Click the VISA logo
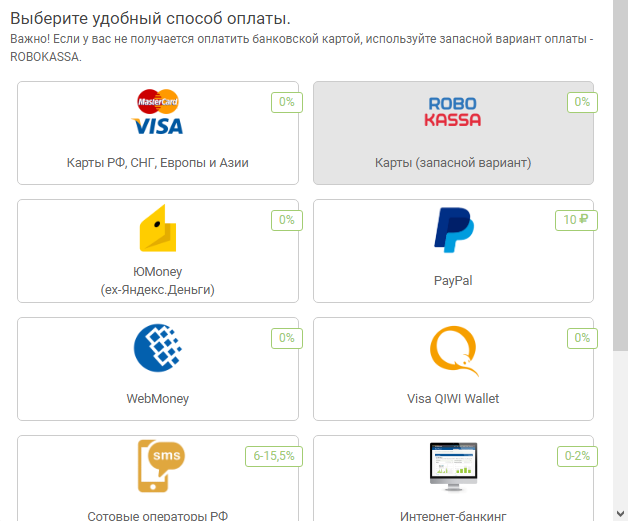 click(x=157, y=126)
